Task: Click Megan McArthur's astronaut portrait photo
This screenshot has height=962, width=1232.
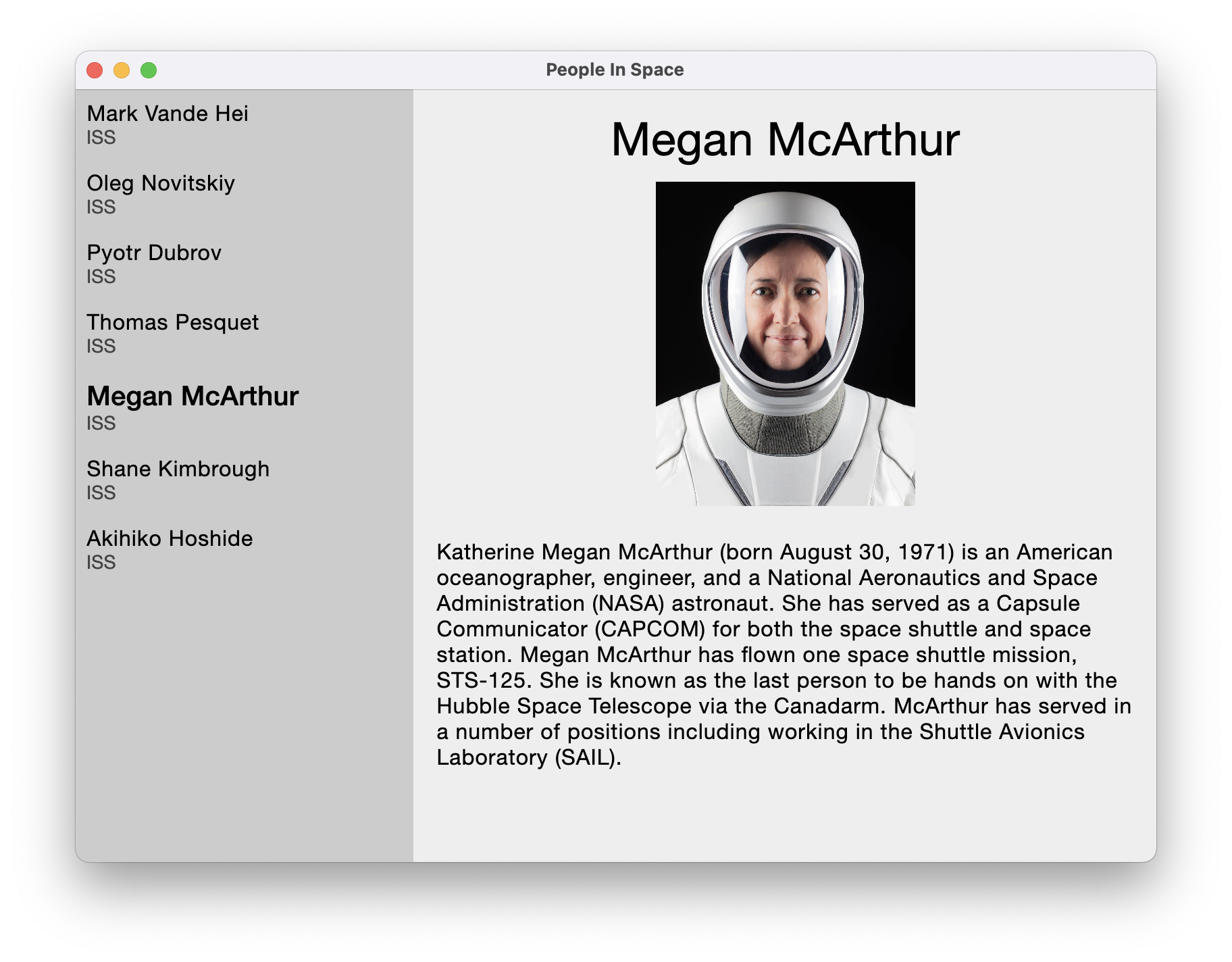Action: [785, 343]
